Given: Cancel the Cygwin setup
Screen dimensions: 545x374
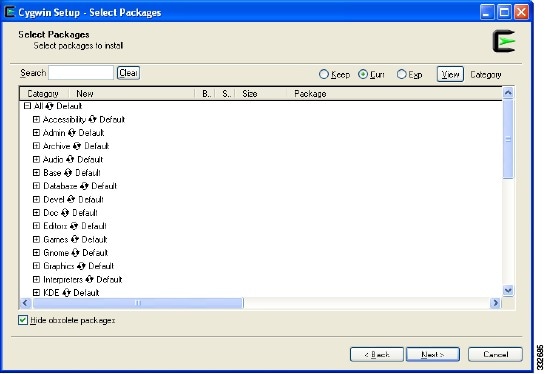Looking at the screenshot, I should pos(495,354).
